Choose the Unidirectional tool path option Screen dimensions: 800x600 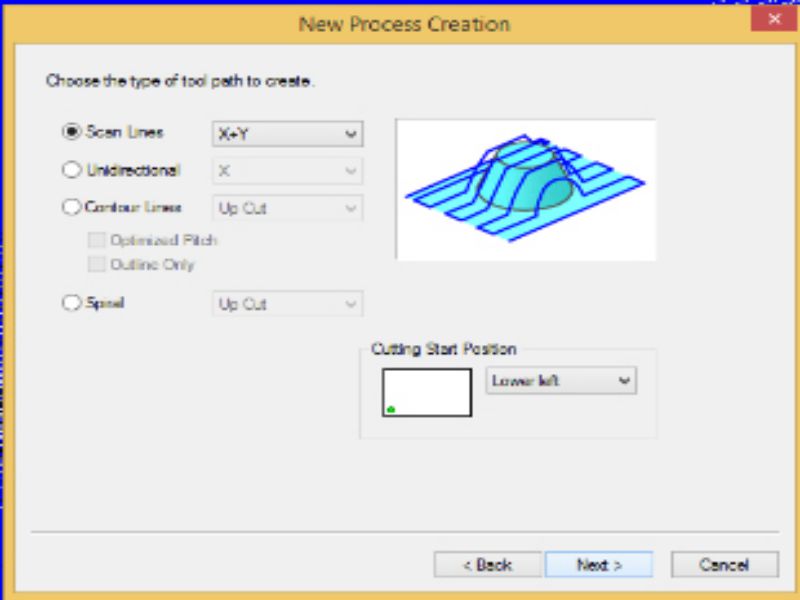(x=71, y=170)
